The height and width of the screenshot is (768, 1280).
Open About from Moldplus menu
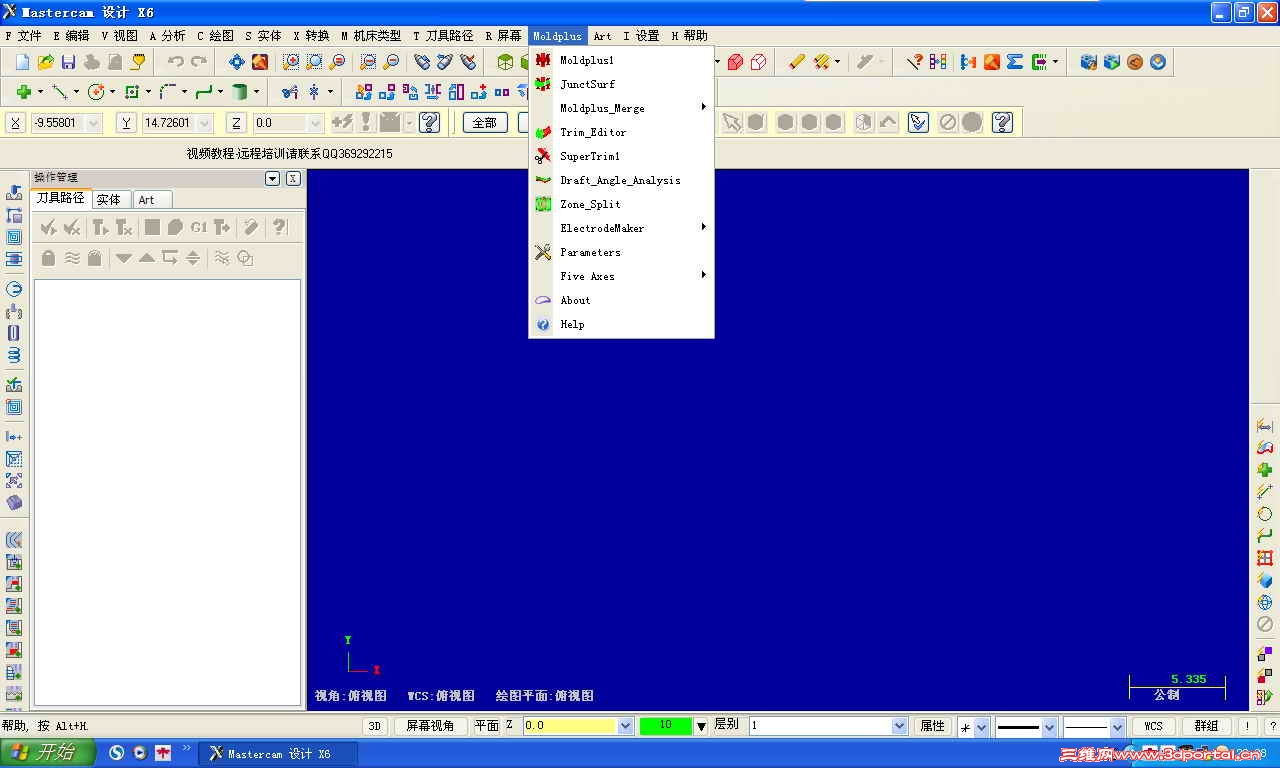pyautogui.click(x=621, y=300)
